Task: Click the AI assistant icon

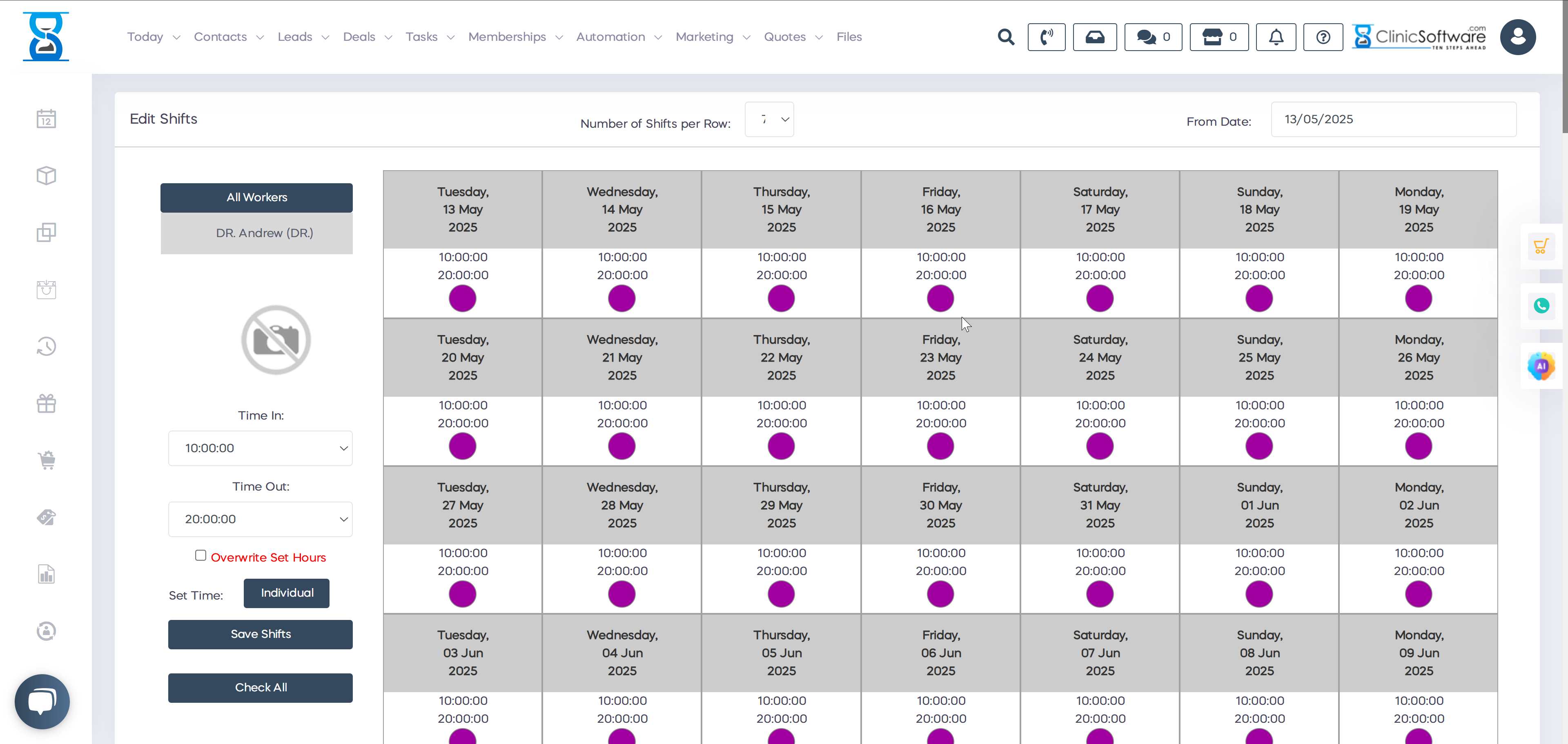Action: [1541, 366]
